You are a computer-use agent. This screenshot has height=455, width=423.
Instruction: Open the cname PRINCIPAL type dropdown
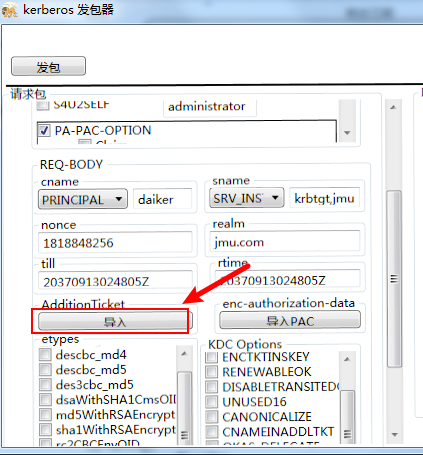83,199
